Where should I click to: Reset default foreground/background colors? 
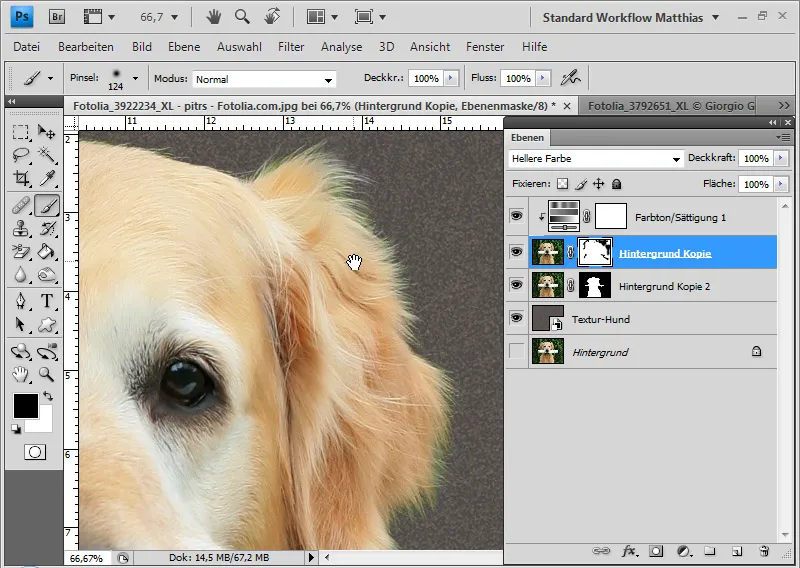(x=16, y=429)
